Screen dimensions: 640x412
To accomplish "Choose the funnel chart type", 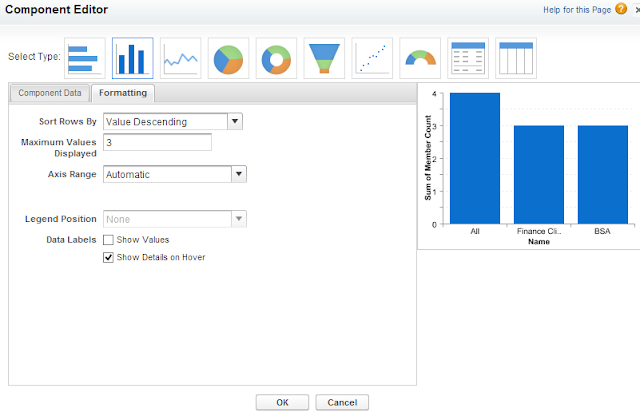I will pos(324,58).
